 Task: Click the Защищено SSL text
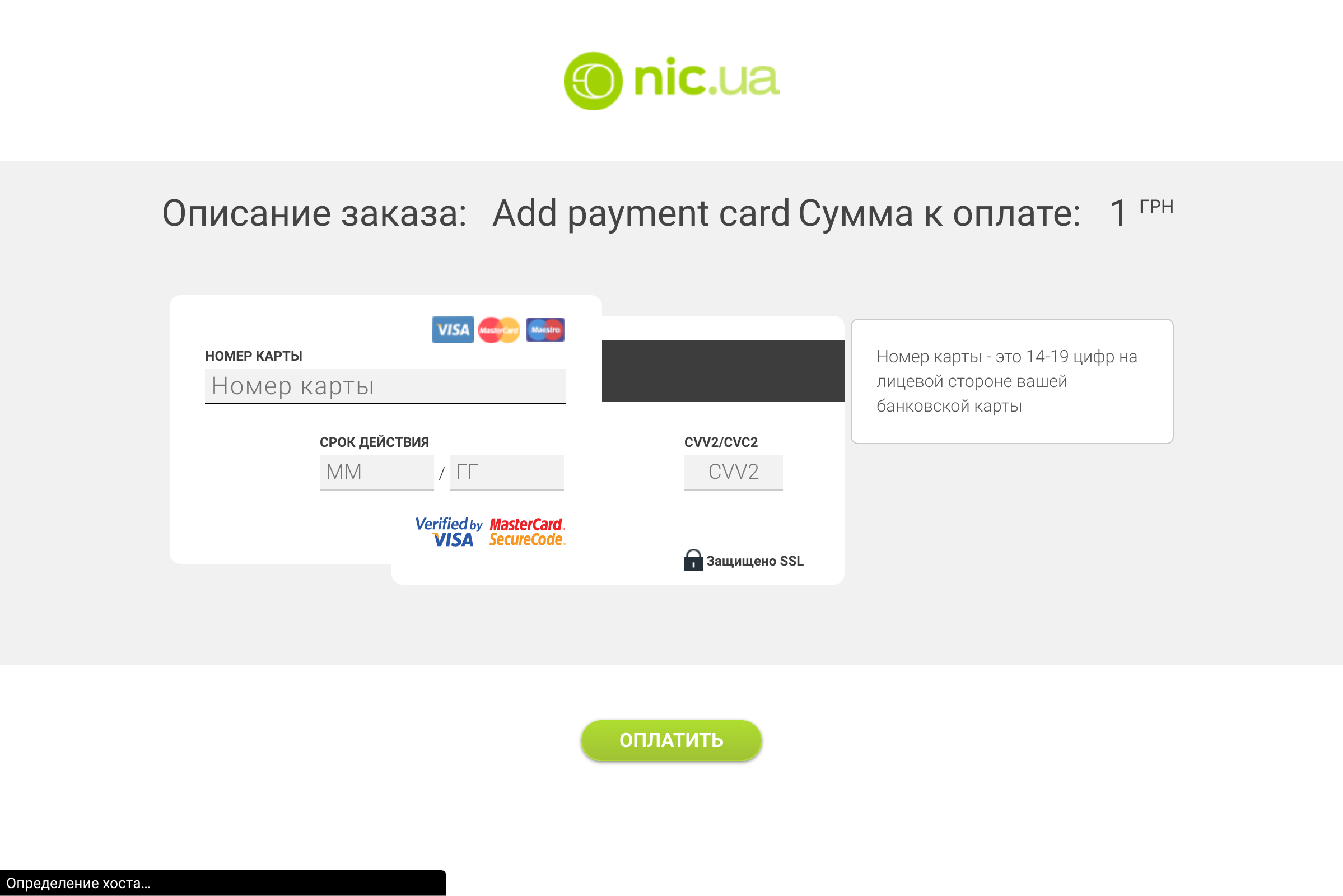(x=754, y=561)
